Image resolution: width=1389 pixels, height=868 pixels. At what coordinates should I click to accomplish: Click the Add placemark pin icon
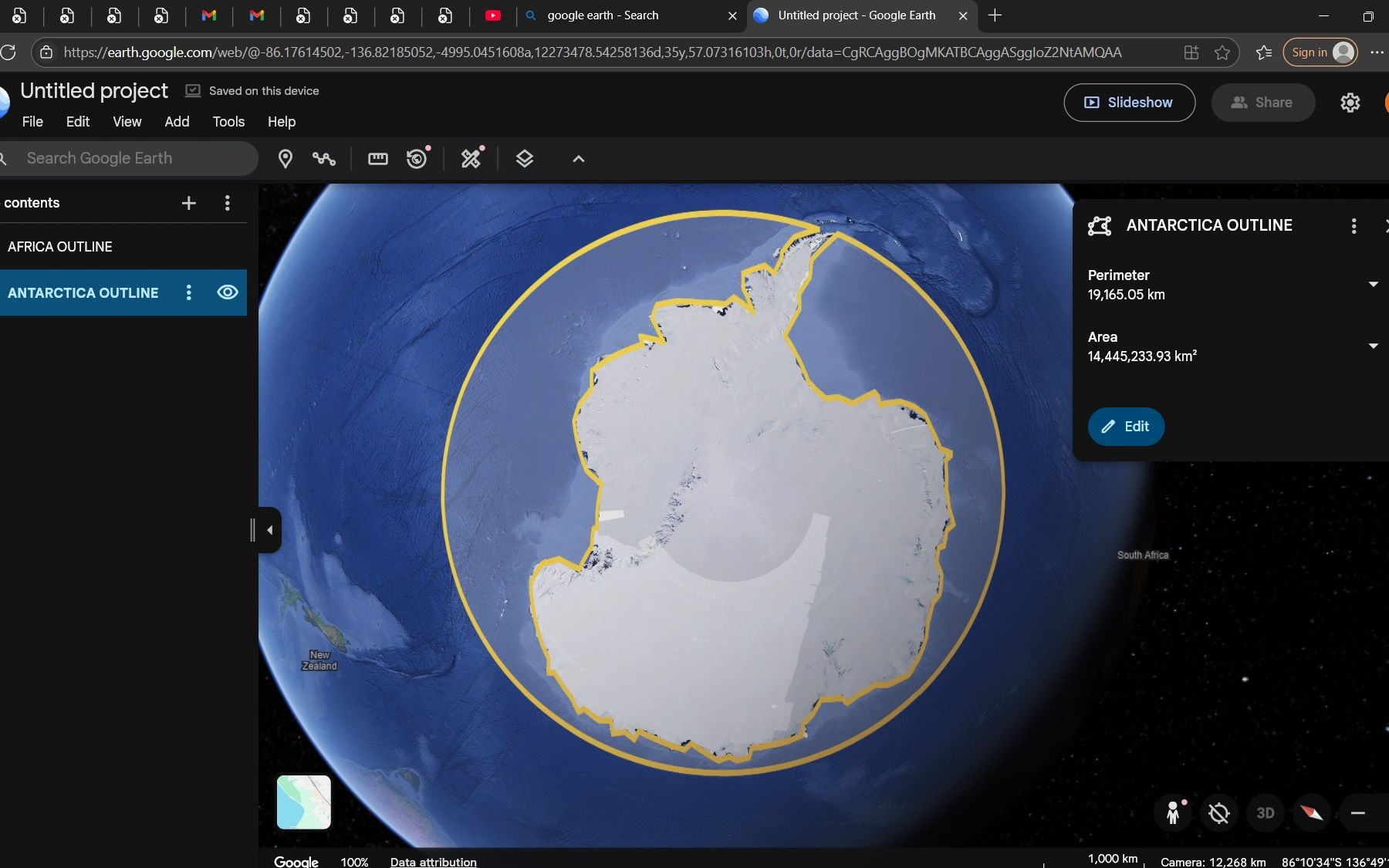(285, 159)
